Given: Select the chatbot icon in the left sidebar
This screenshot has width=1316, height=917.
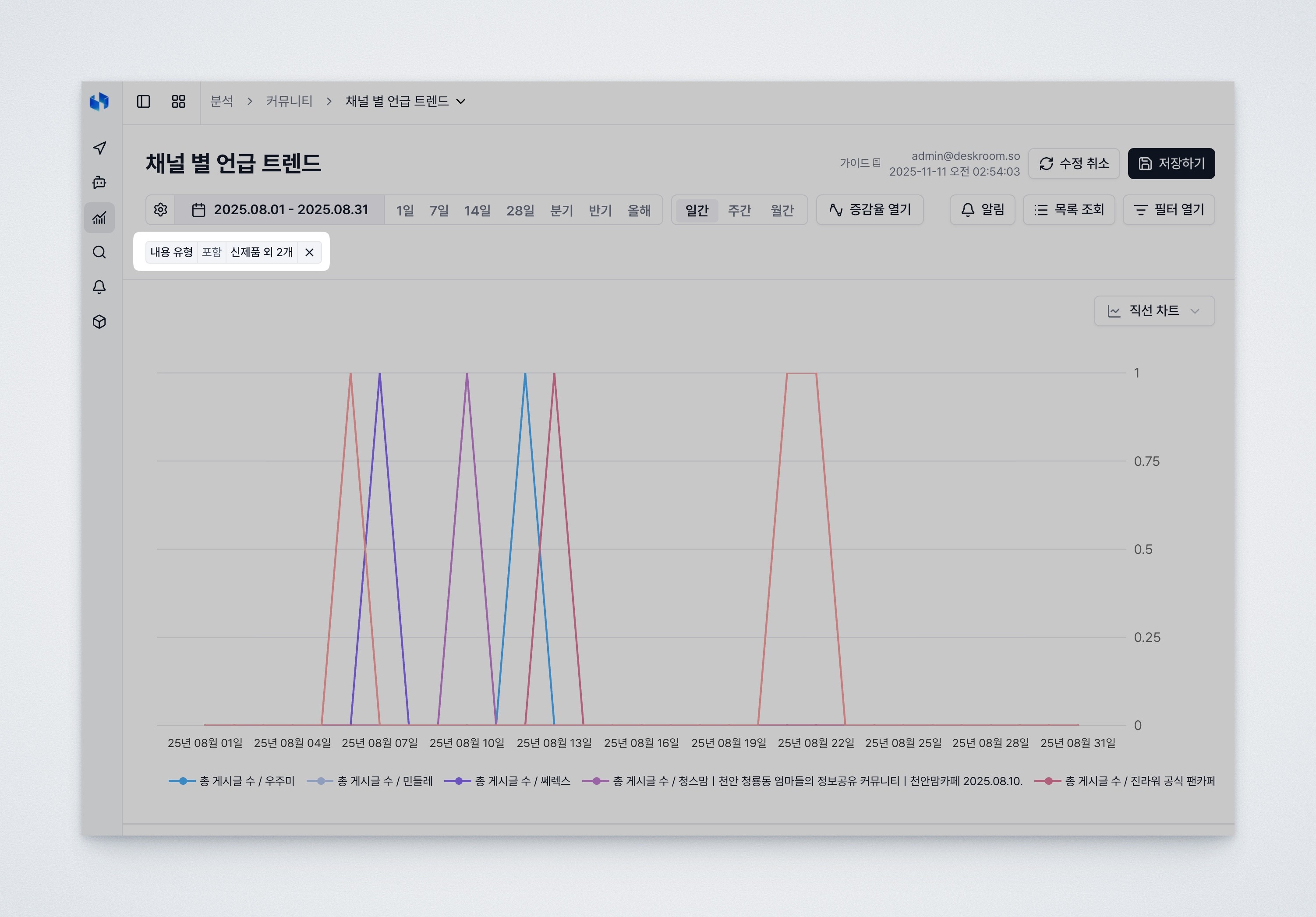Looking at the screenshot, I should click(99, 183).
